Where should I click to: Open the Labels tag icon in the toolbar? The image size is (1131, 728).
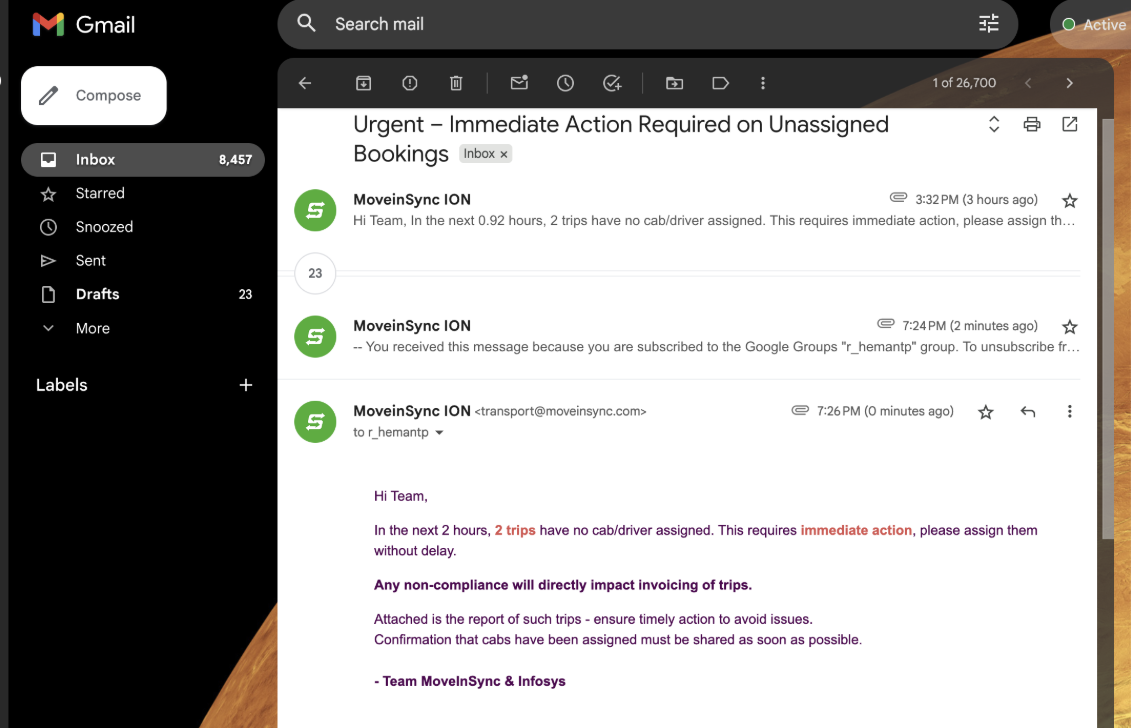pyautogui.click(x=721, y=83)
